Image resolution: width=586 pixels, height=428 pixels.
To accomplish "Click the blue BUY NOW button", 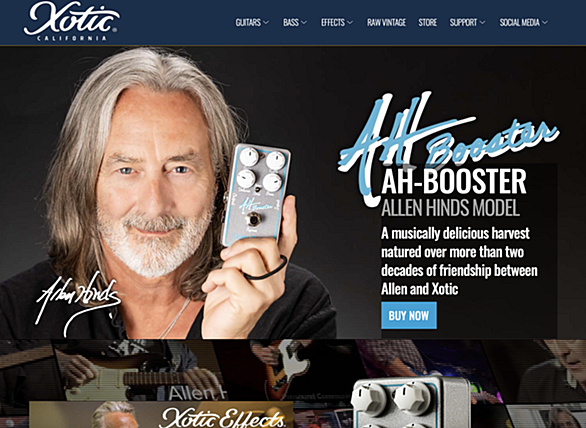I will (x=409, y=315).
